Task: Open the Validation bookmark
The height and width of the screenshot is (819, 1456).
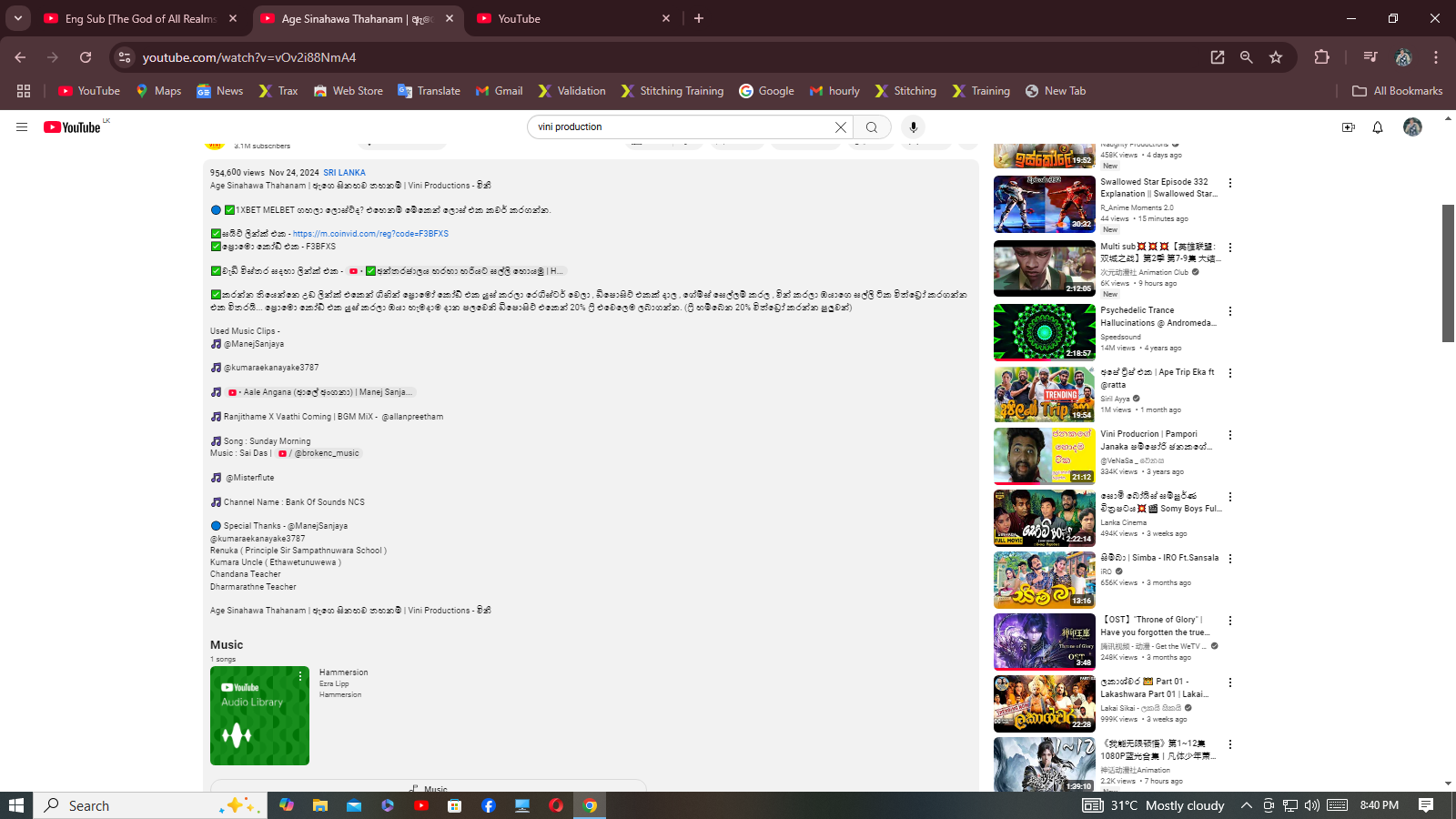Action: pos(571,91)
